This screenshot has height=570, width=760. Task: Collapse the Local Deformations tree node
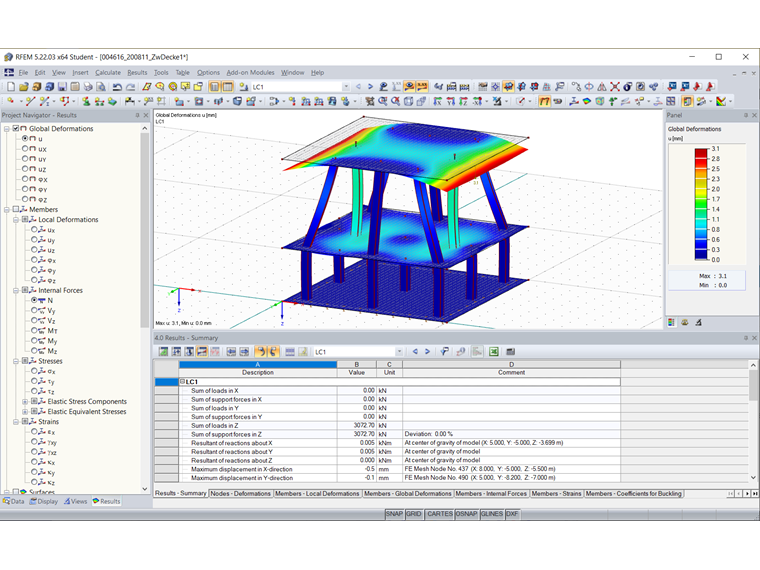pos(16,220)
